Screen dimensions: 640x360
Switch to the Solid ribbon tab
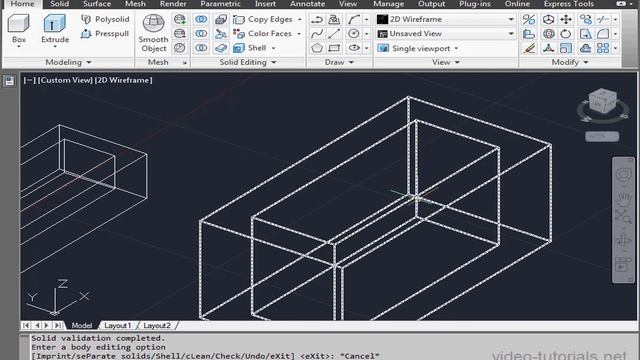tap(59, 4)
